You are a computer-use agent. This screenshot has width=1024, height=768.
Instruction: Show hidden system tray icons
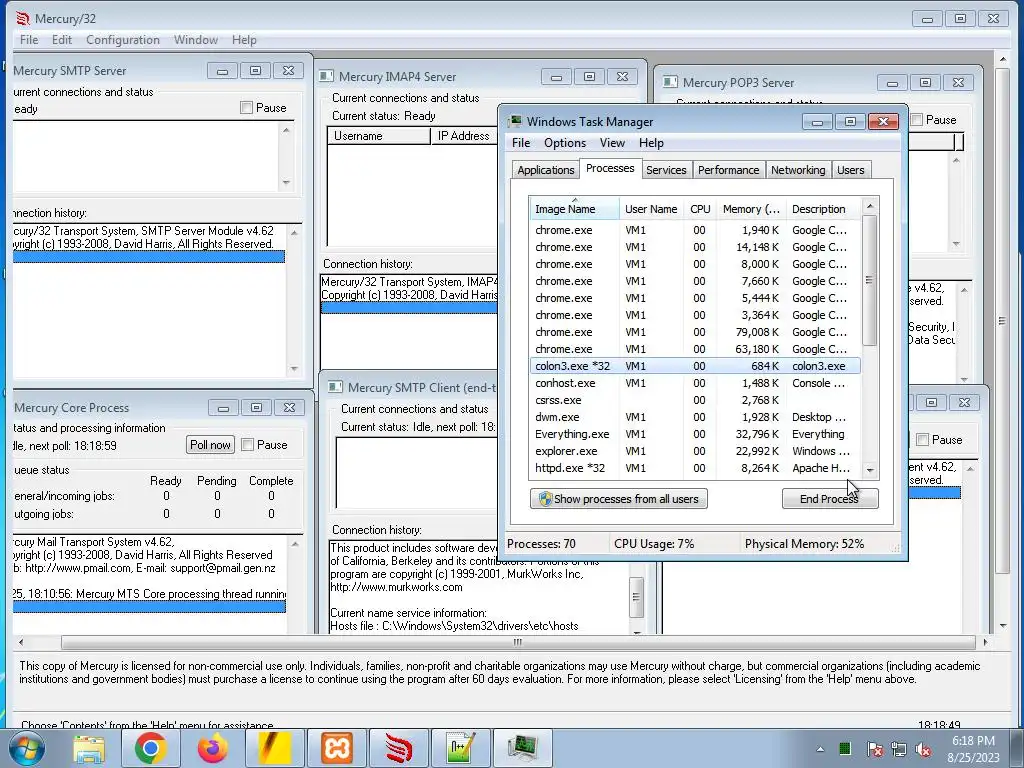[820, 749]
